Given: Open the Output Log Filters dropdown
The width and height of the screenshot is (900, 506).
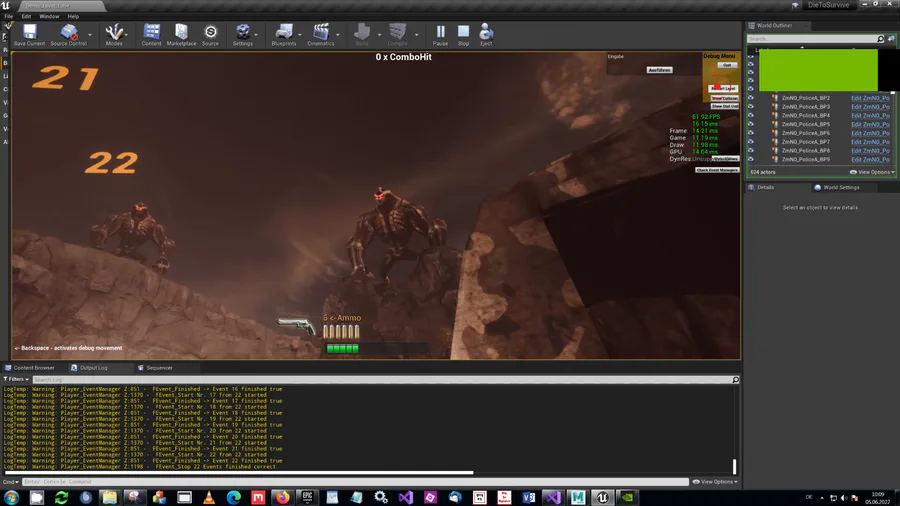Looking at the screenshot, I should point(15,379).
